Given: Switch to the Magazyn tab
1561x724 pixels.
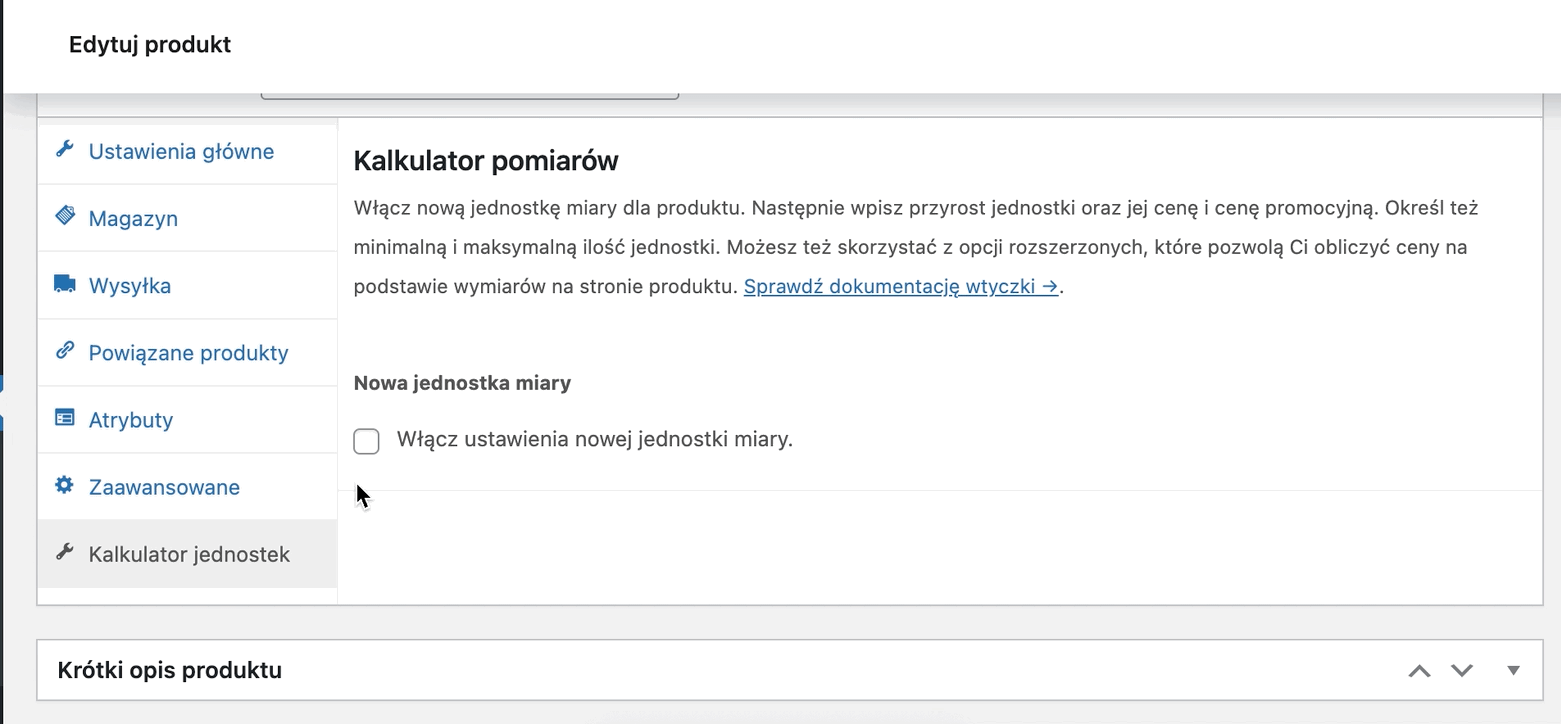Looking at the screenshot, I should (x=133, y=218).
